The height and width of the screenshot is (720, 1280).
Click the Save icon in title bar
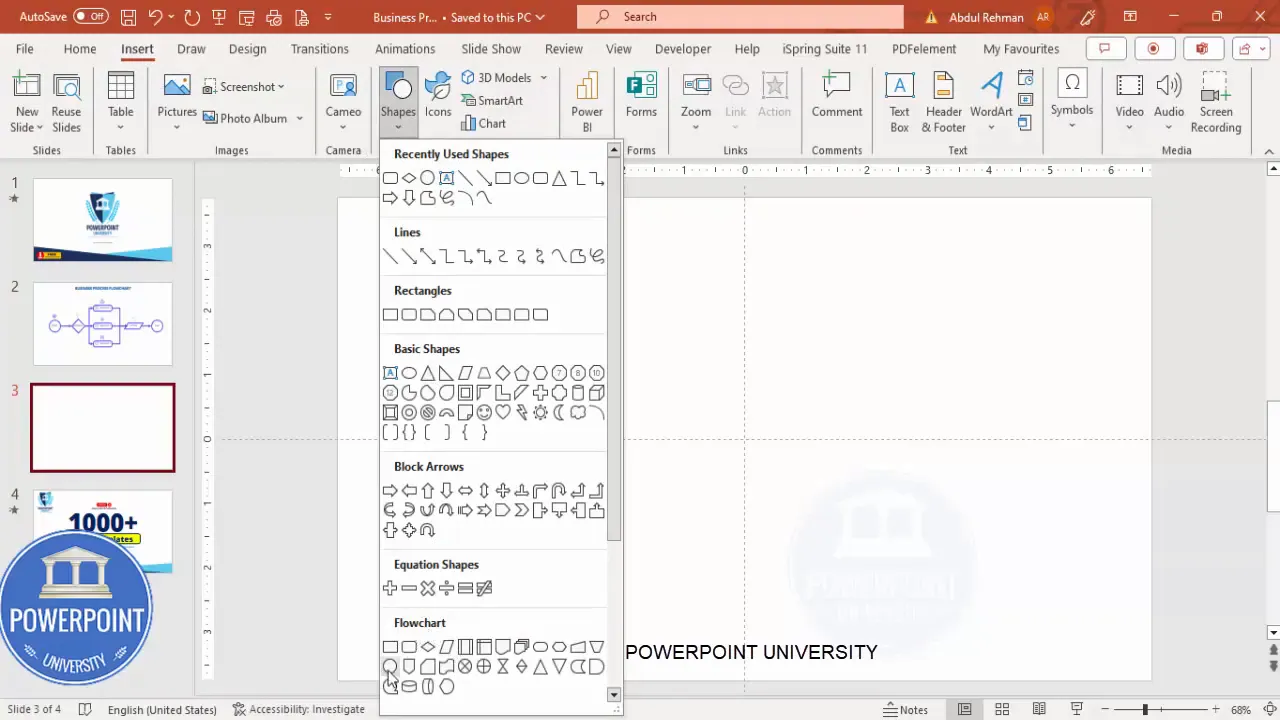(128, 17)
